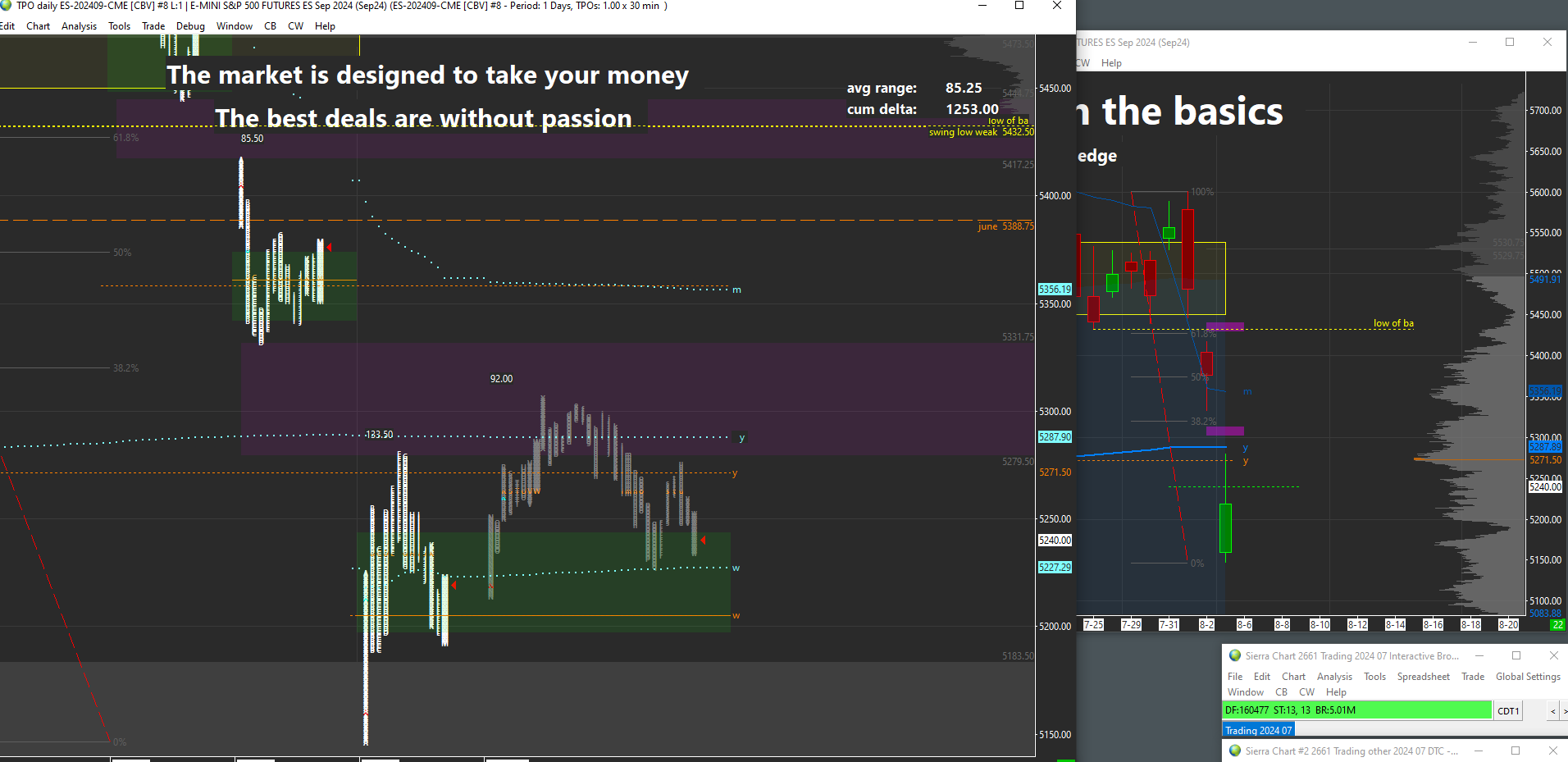The width and height of the screenshot is (1568, 762).
Task: Click the 5287.90 price tag on the TPO chart scale
Action: point(1055,437)
